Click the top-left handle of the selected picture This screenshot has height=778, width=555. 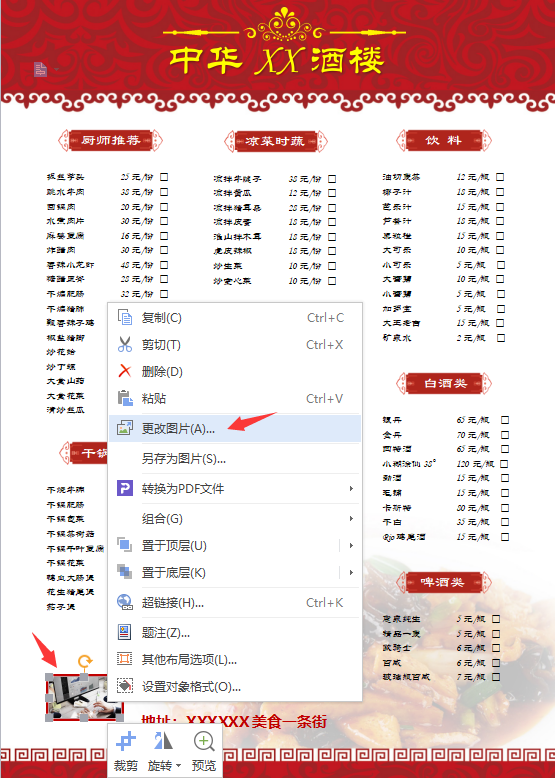point(49,677)
